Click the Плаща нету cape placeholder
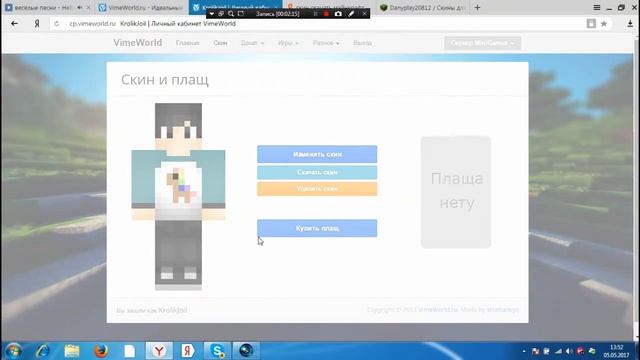Screen dimensions: 640x360 click(x=456, y=192)
